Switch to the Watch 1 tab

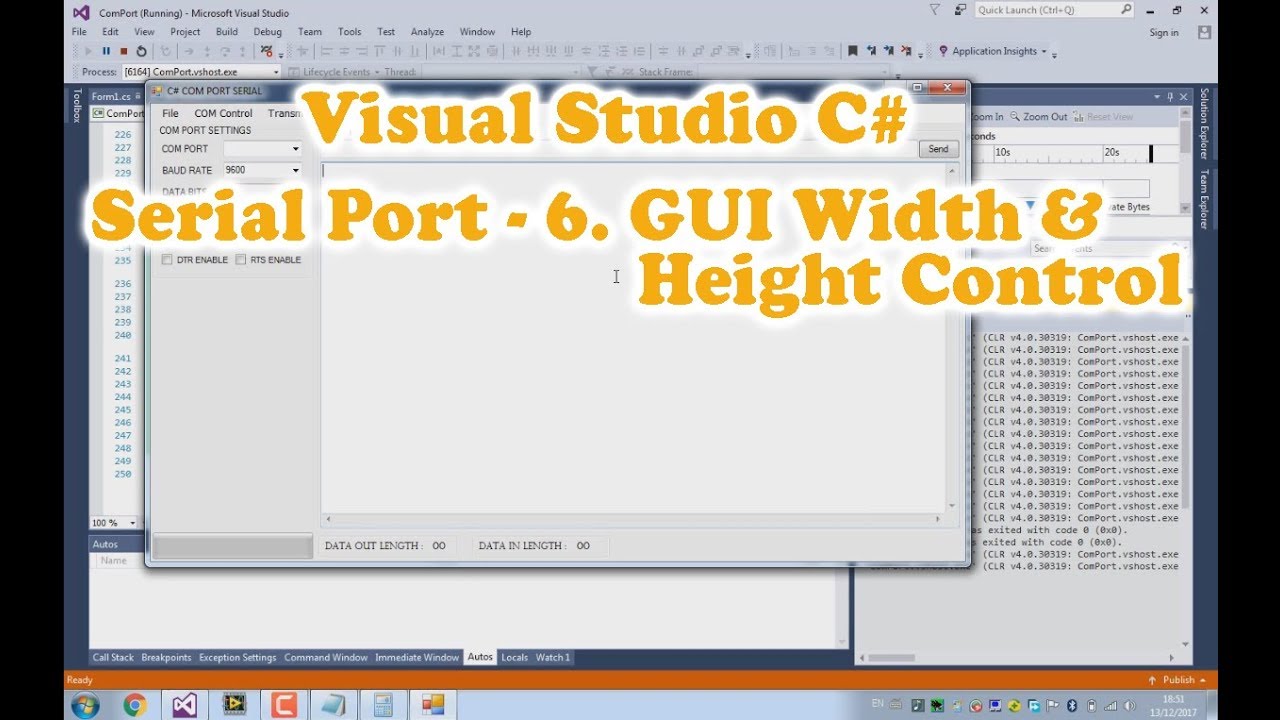click(x=553, y=657)
